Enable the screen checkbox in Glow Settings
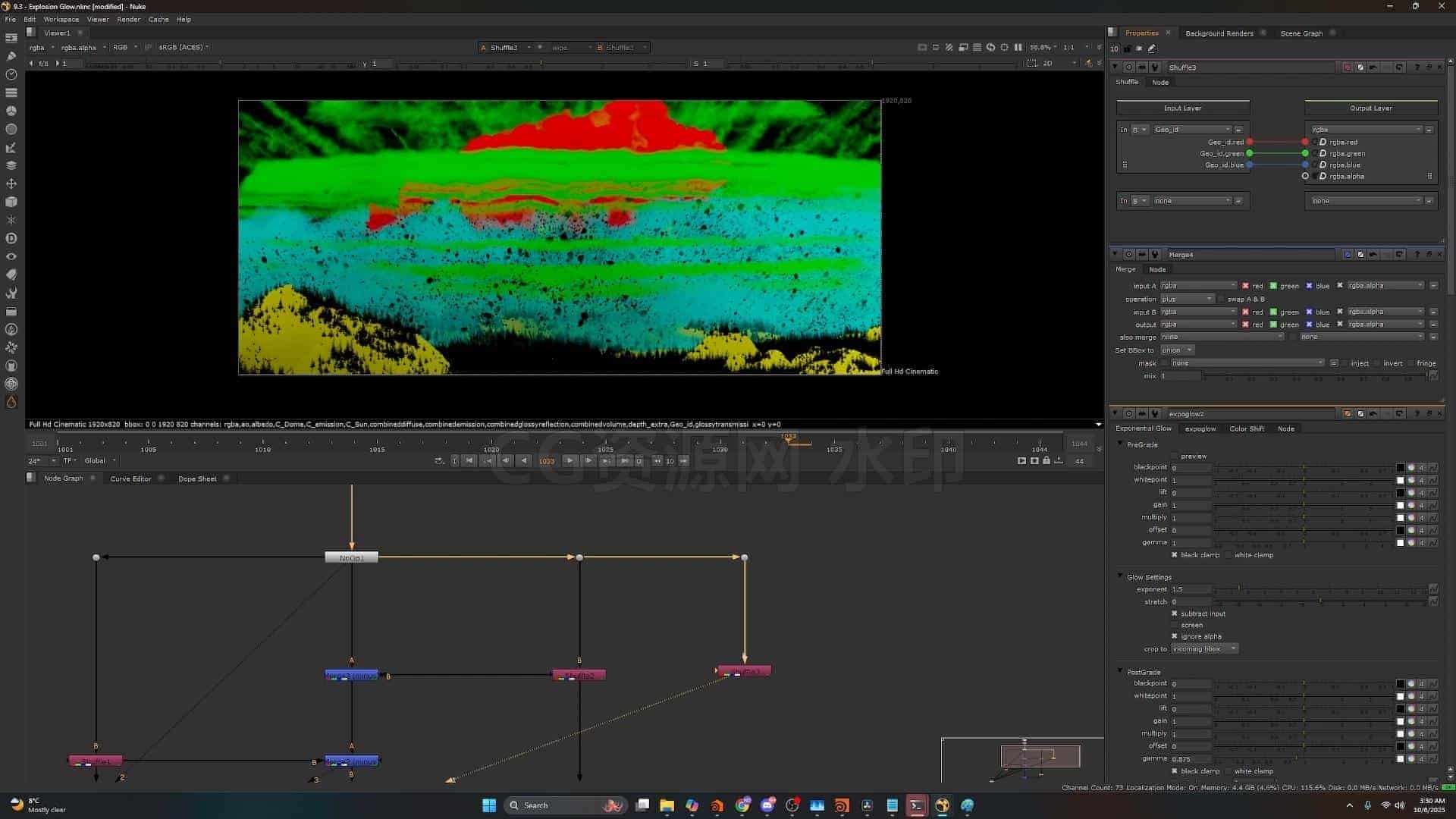The height and width of the screenshot is (819, 1456). 1175,625
